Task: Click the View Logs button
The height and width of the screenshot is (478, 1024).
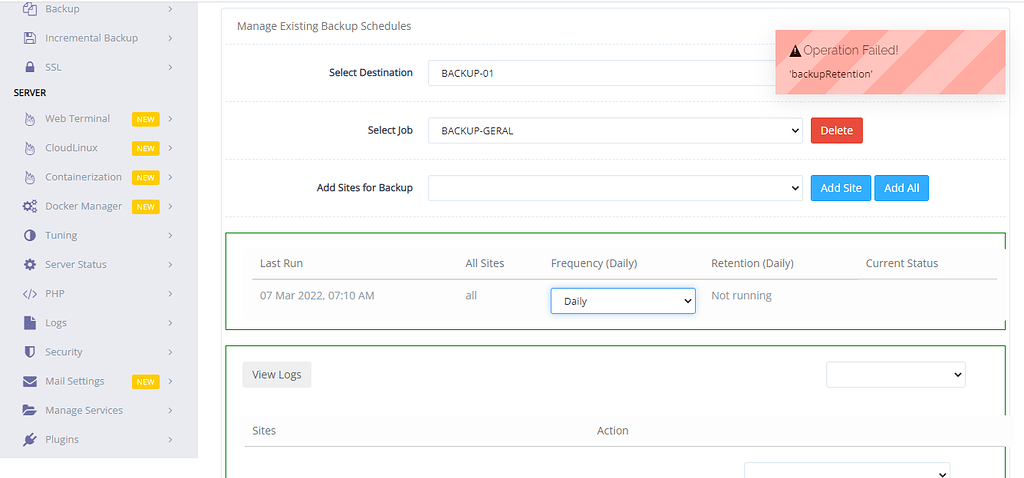Action: tap(277, 375)
